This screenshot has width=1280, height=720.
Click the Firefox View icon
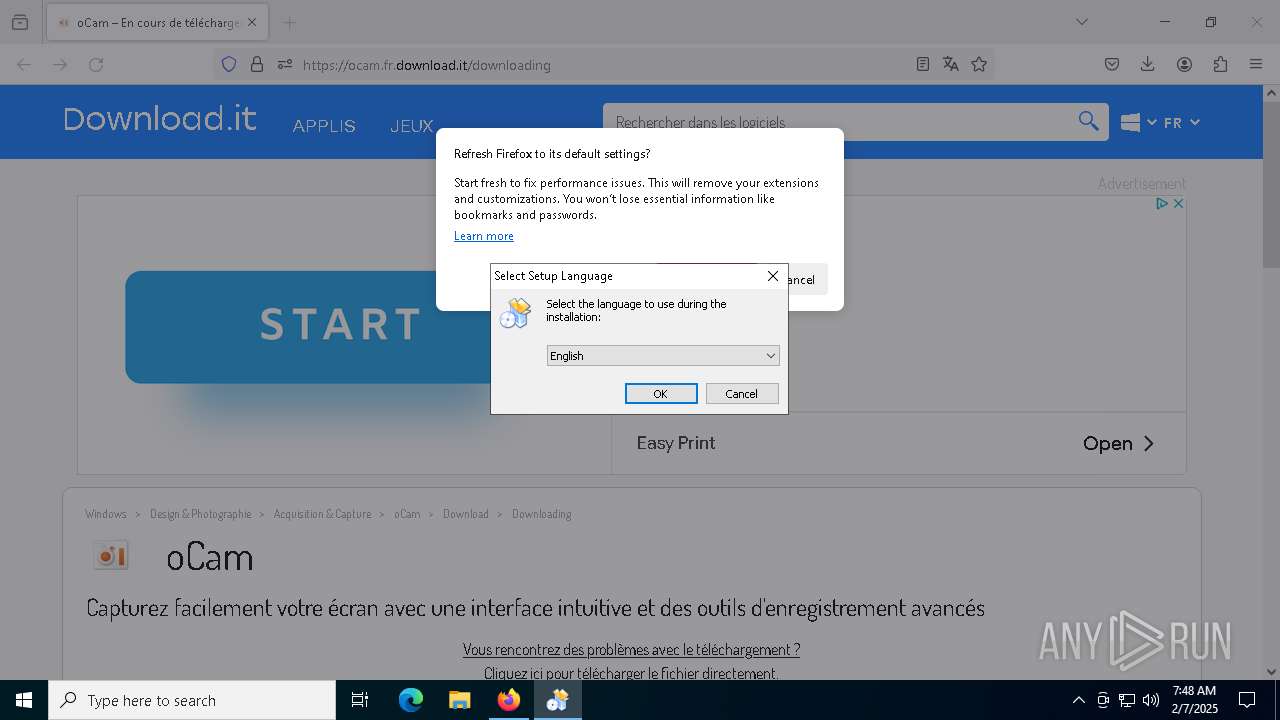pos(20,22)
